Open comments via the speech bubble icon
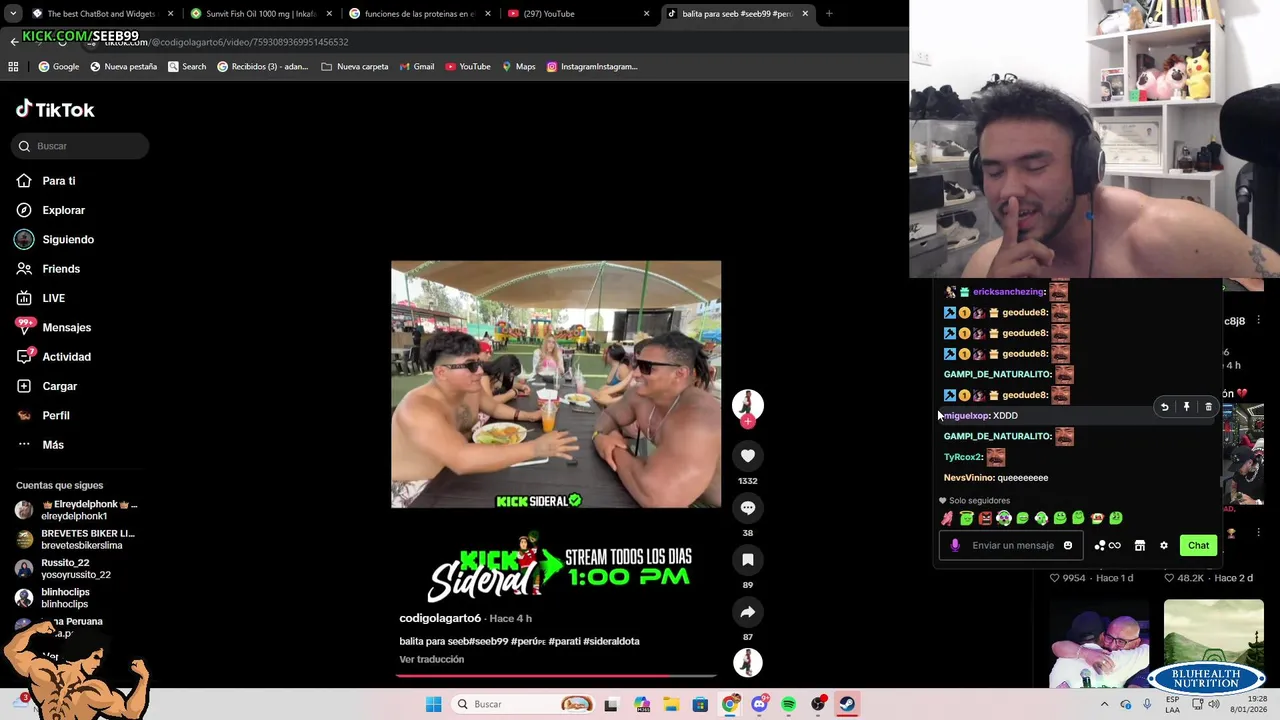 747,508
